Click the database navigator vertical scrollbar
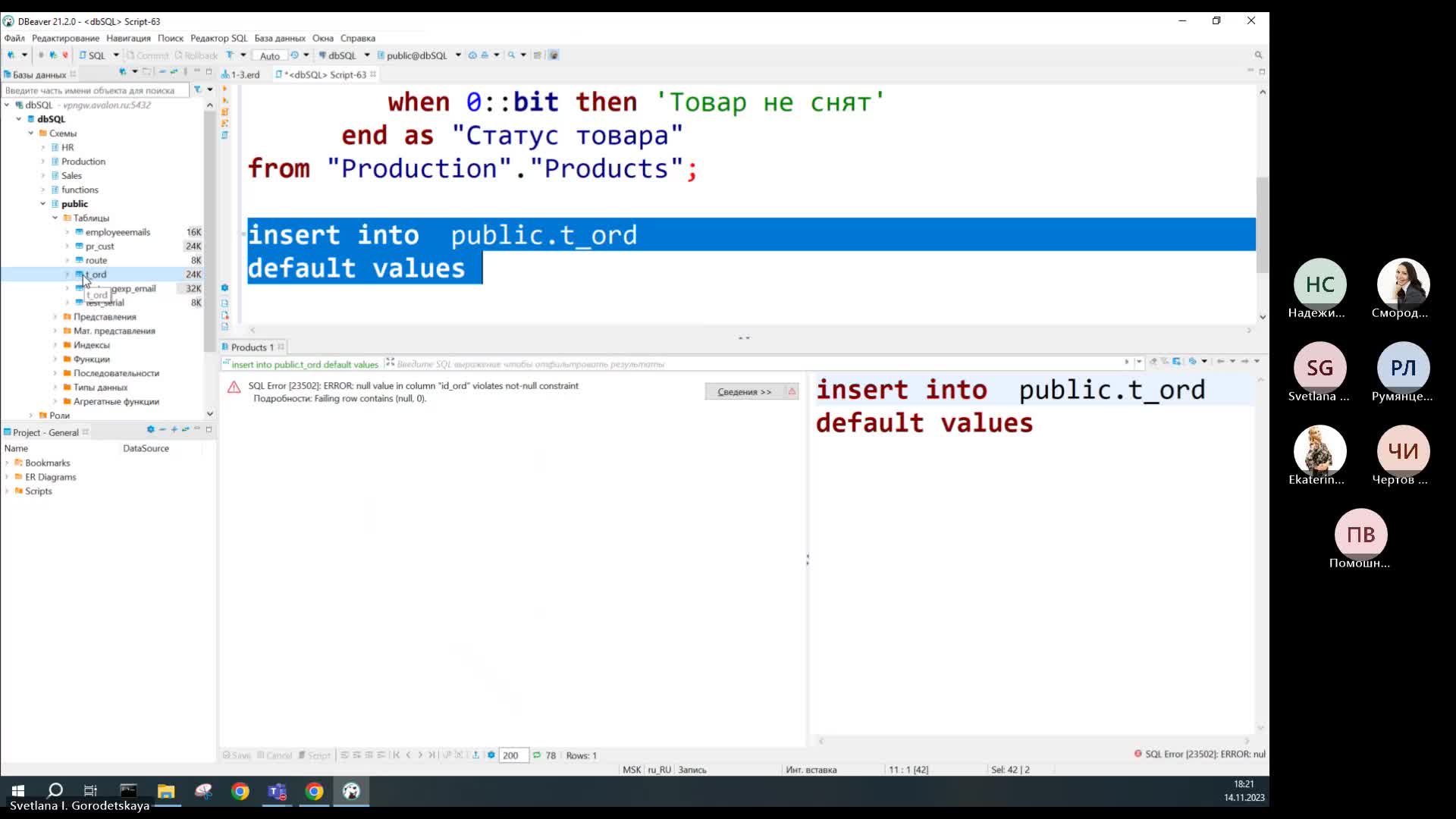Viewport: 1456px width, 819px height. [209, 233]
